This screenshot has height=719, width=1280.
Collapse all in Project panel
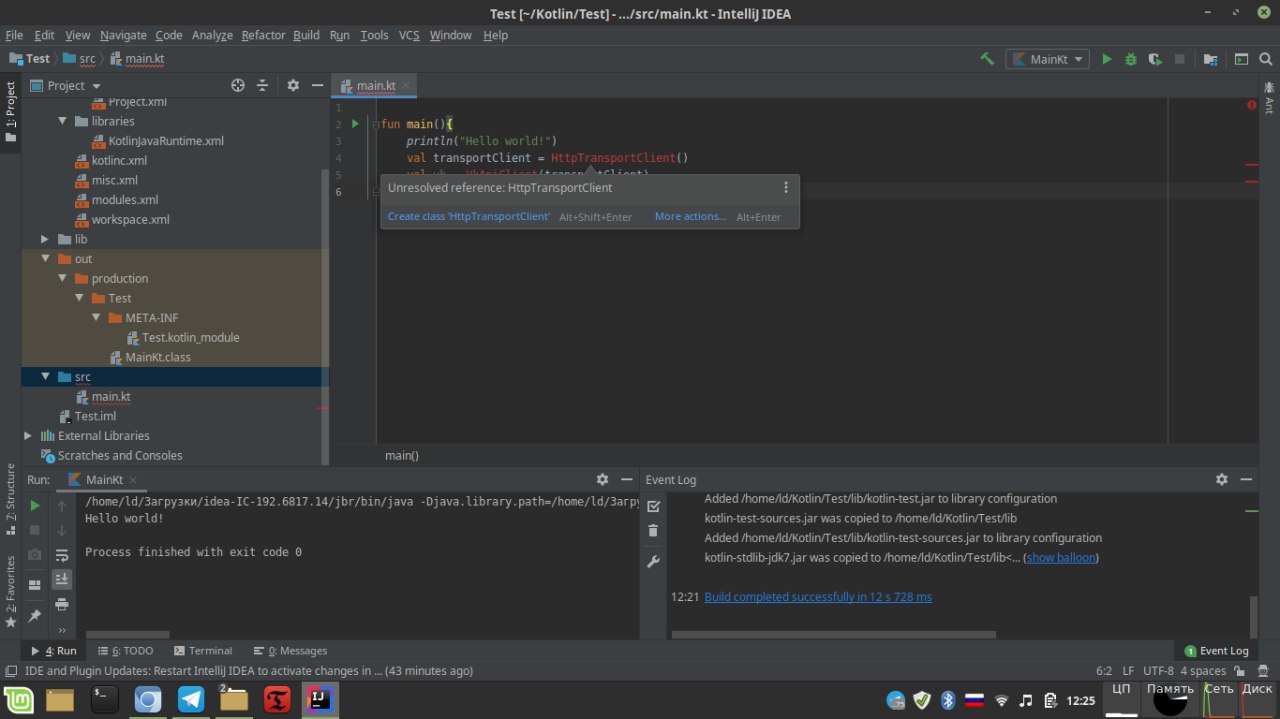point(263,86)
